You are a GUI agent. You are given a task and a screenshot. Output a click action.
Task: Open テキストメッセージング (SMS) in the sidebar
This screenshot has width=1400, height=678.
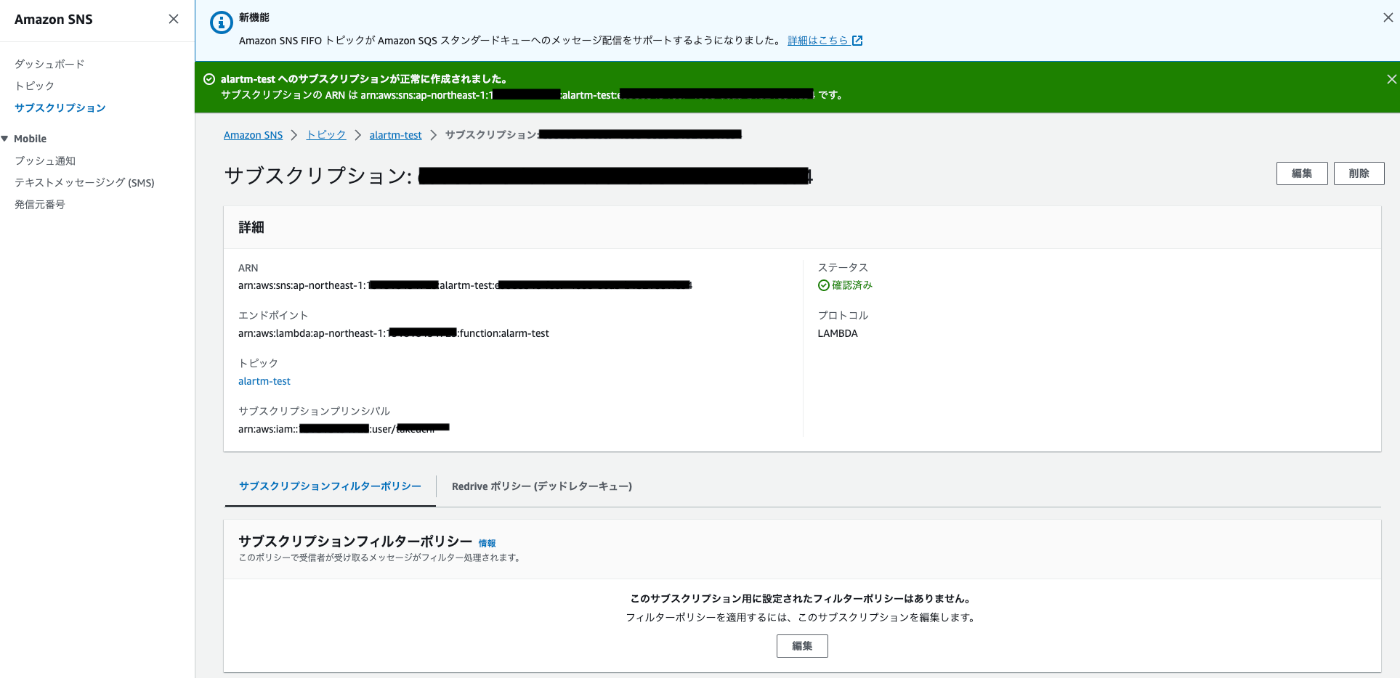point(84,183)
